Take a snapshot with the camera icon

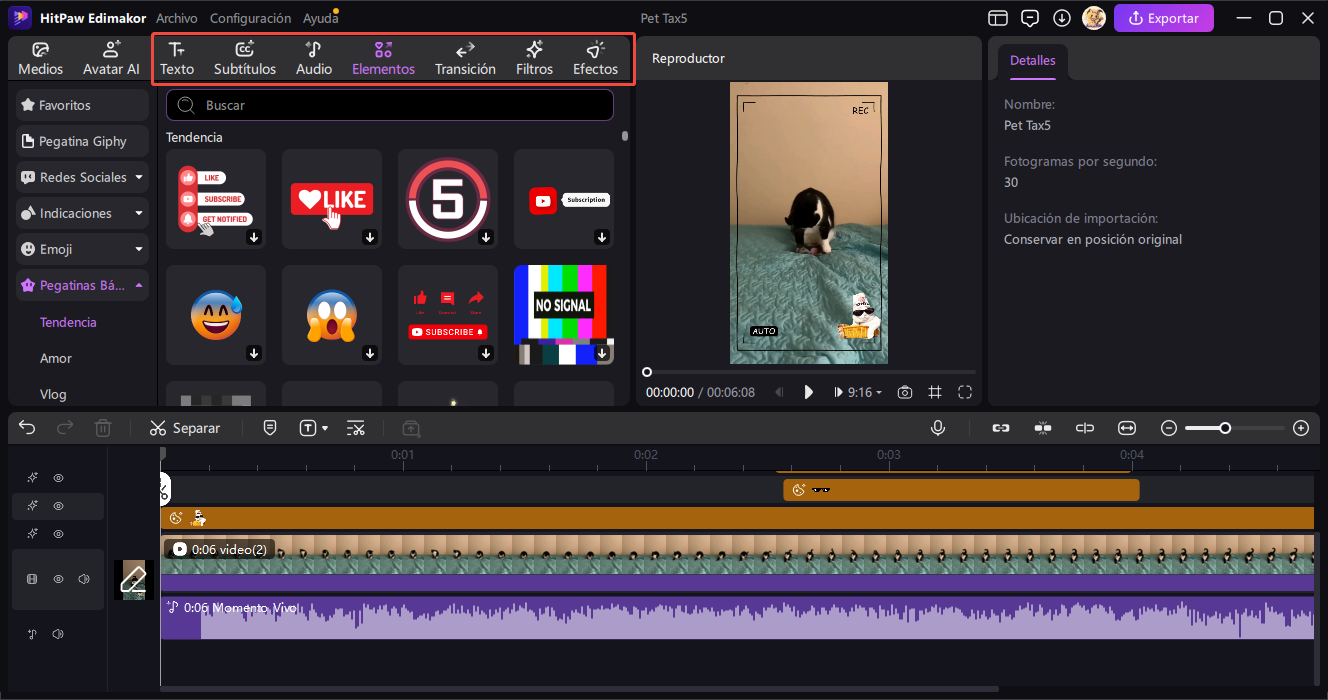click(x=904, y=392)
